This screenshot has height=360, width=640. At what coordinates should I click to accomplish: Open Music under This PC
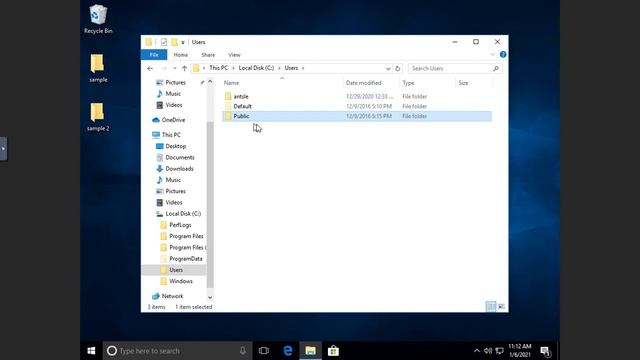click(x=173, y=180)
